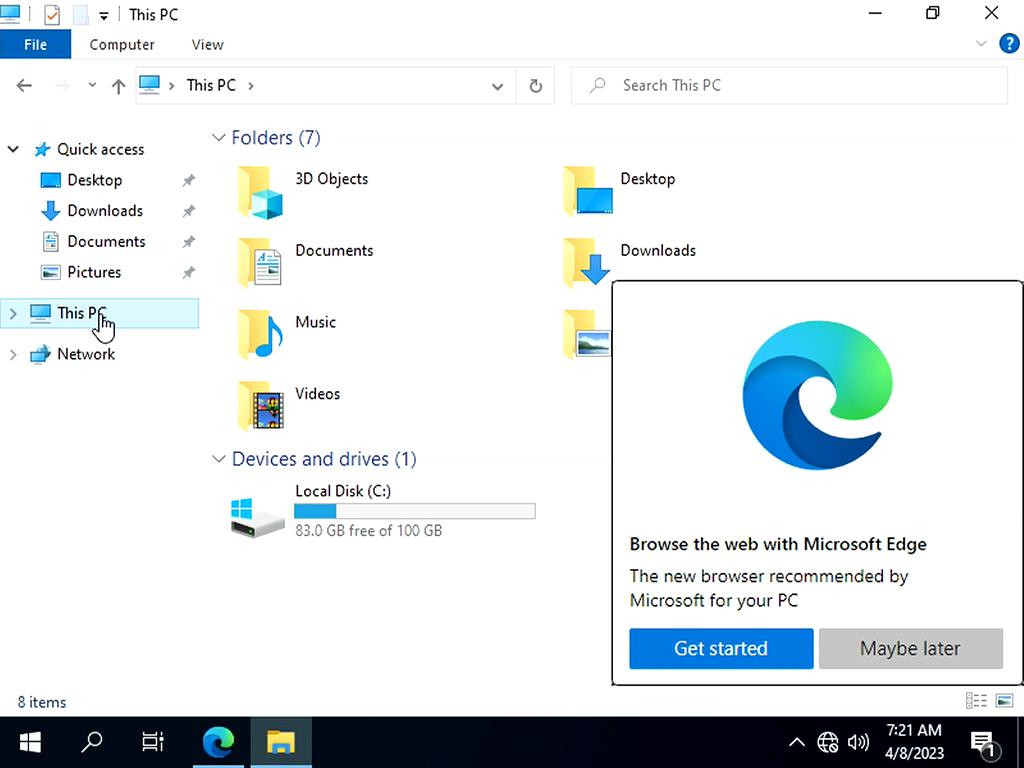Viewport: 1024px width, 768px height.
Task: Open the Documents folder icon in main pane
Action: [260, 263]
